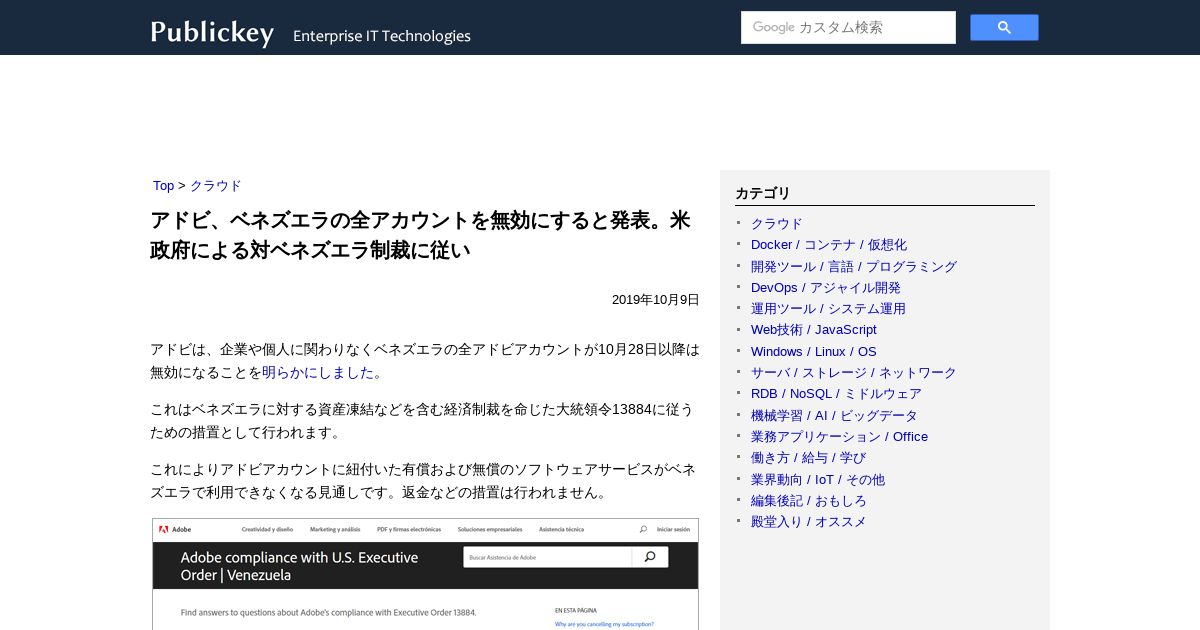Click paragraph mentioning 大統領令13884
The width and height of the screenshot is (1200, 630).
coord(421,421)
